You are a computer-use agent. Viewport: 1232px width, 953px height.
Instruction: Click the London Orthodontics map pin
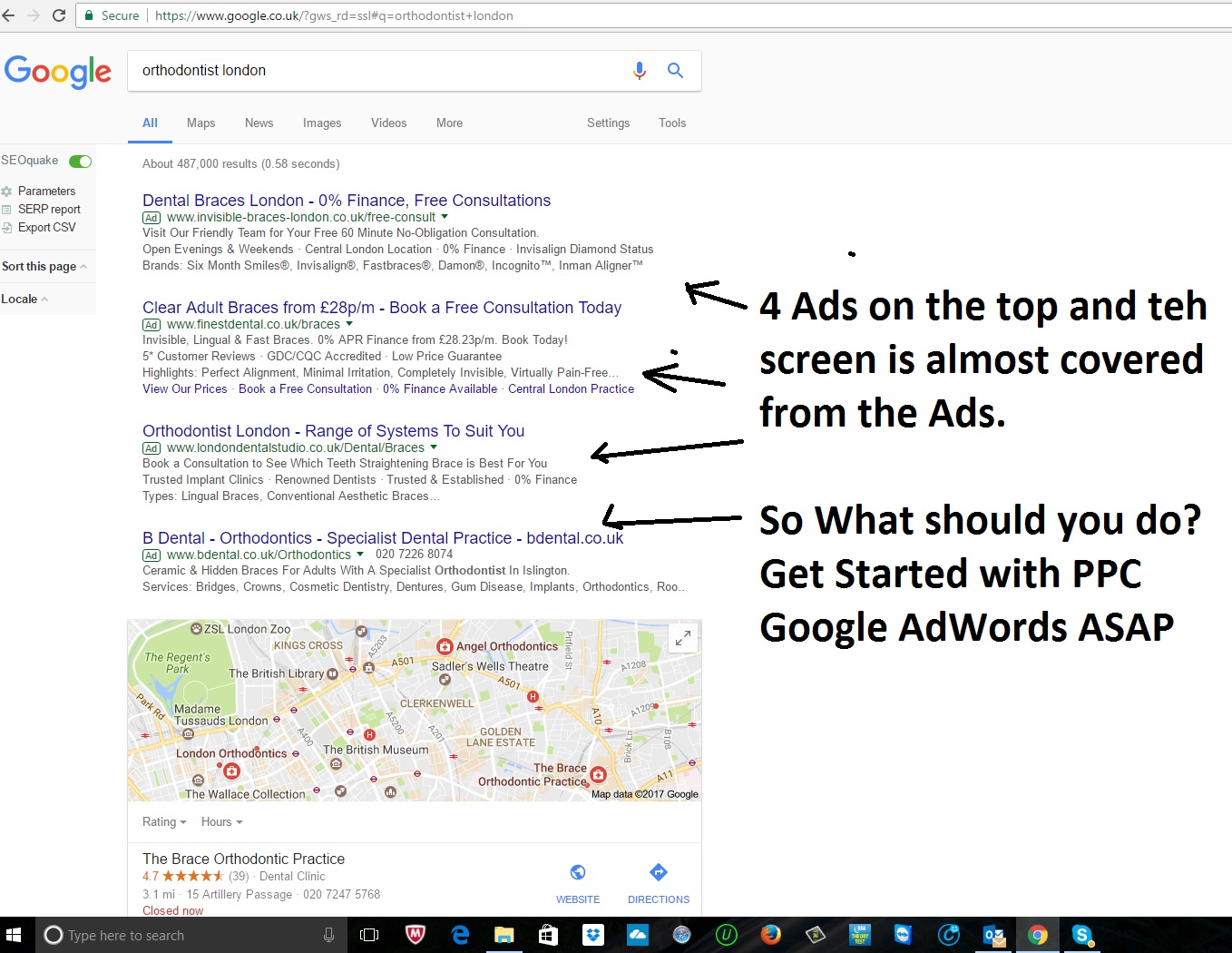click(x=231, y=771)
